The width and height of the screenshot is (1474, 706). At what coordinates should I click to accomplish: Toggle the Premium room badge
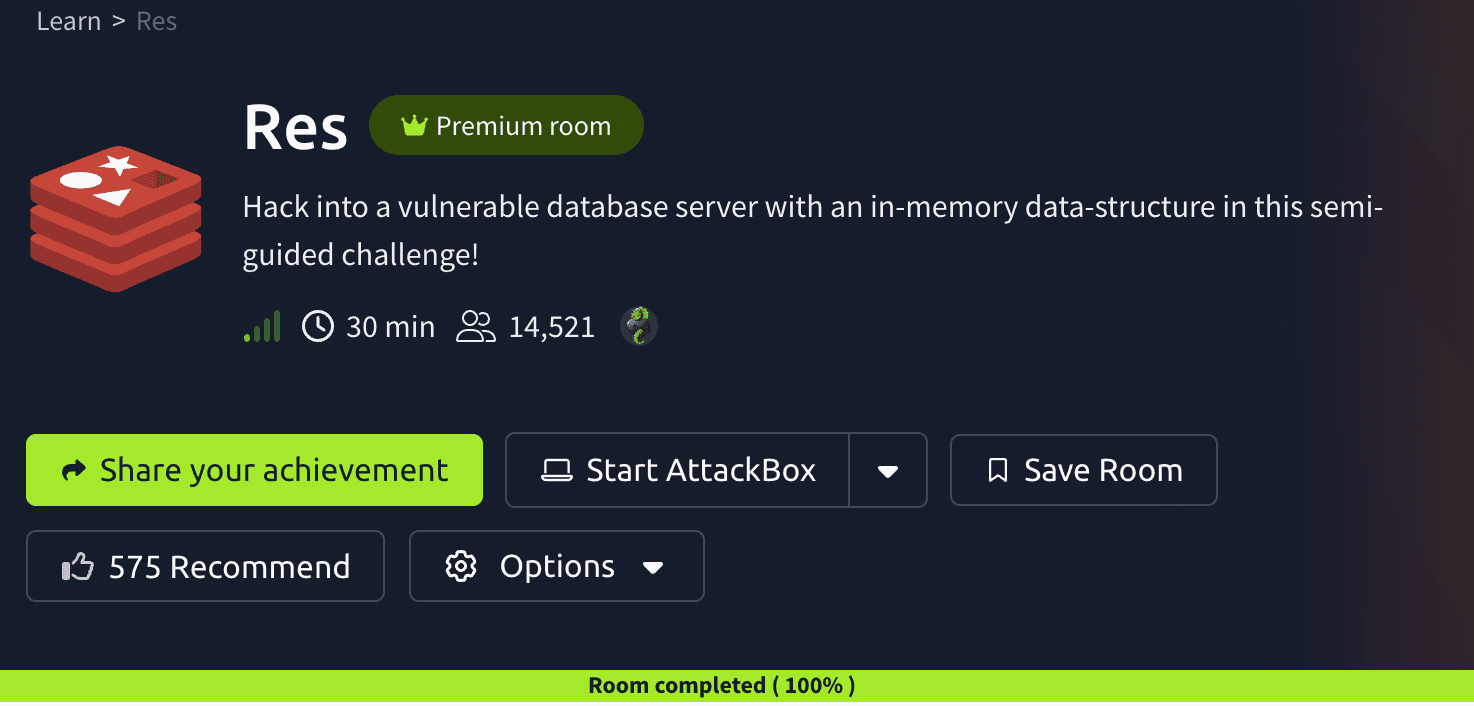click(506, 125)
